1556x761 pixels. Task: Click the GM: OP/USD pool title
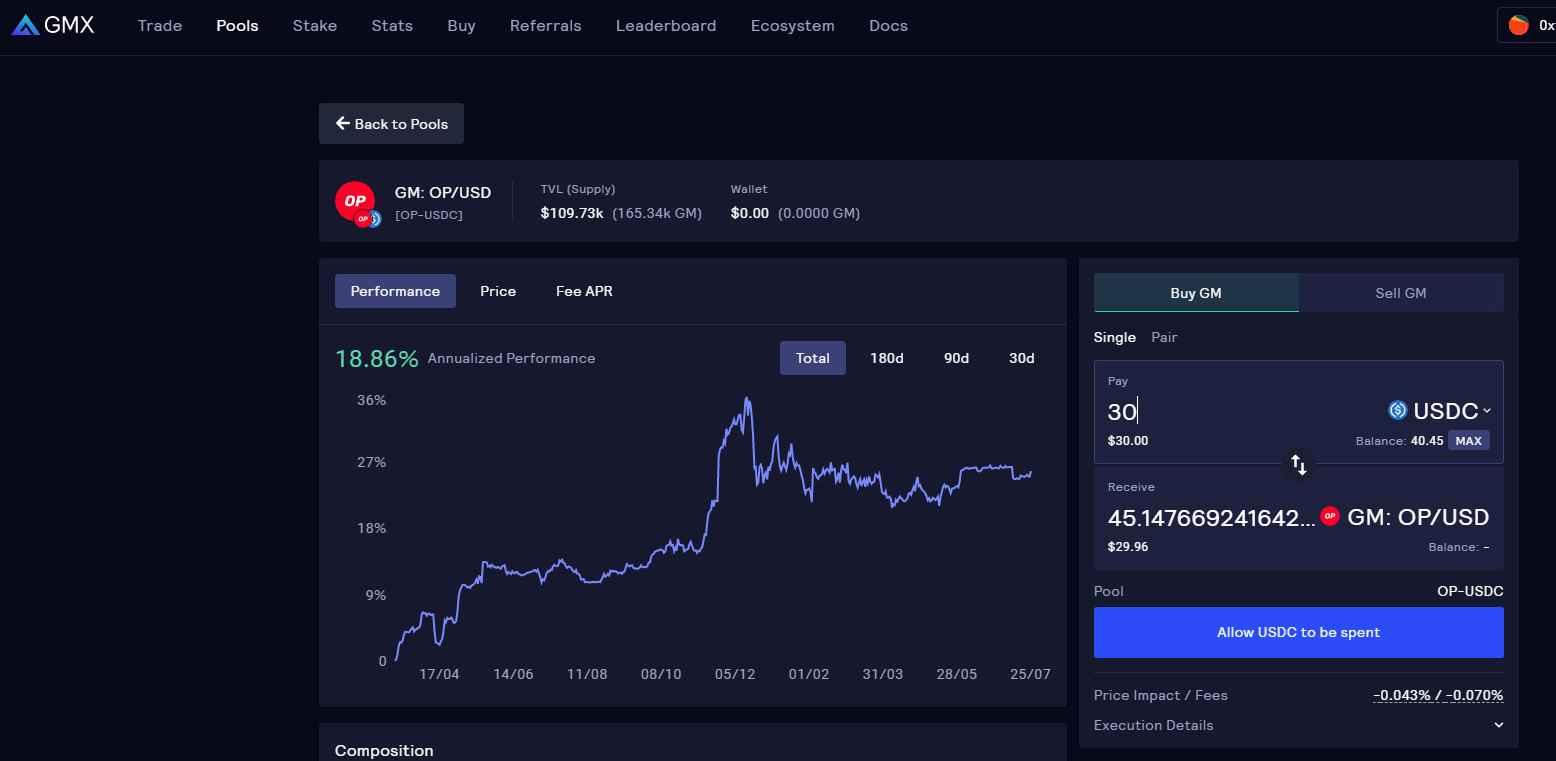click(443, 193)
